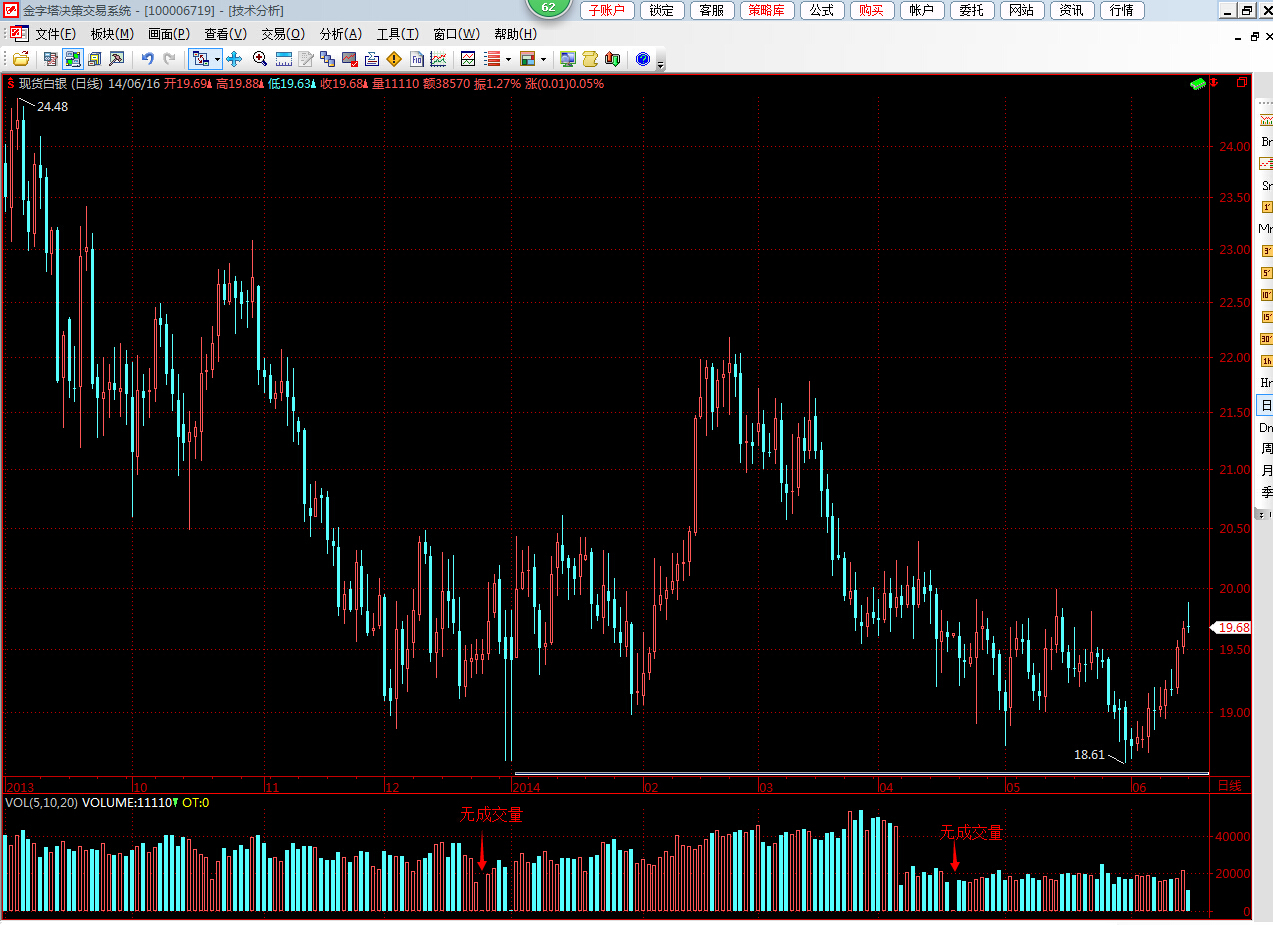The image size is (1273, 925).
Task: Click the Fid document icon
Action: point(417,59)
